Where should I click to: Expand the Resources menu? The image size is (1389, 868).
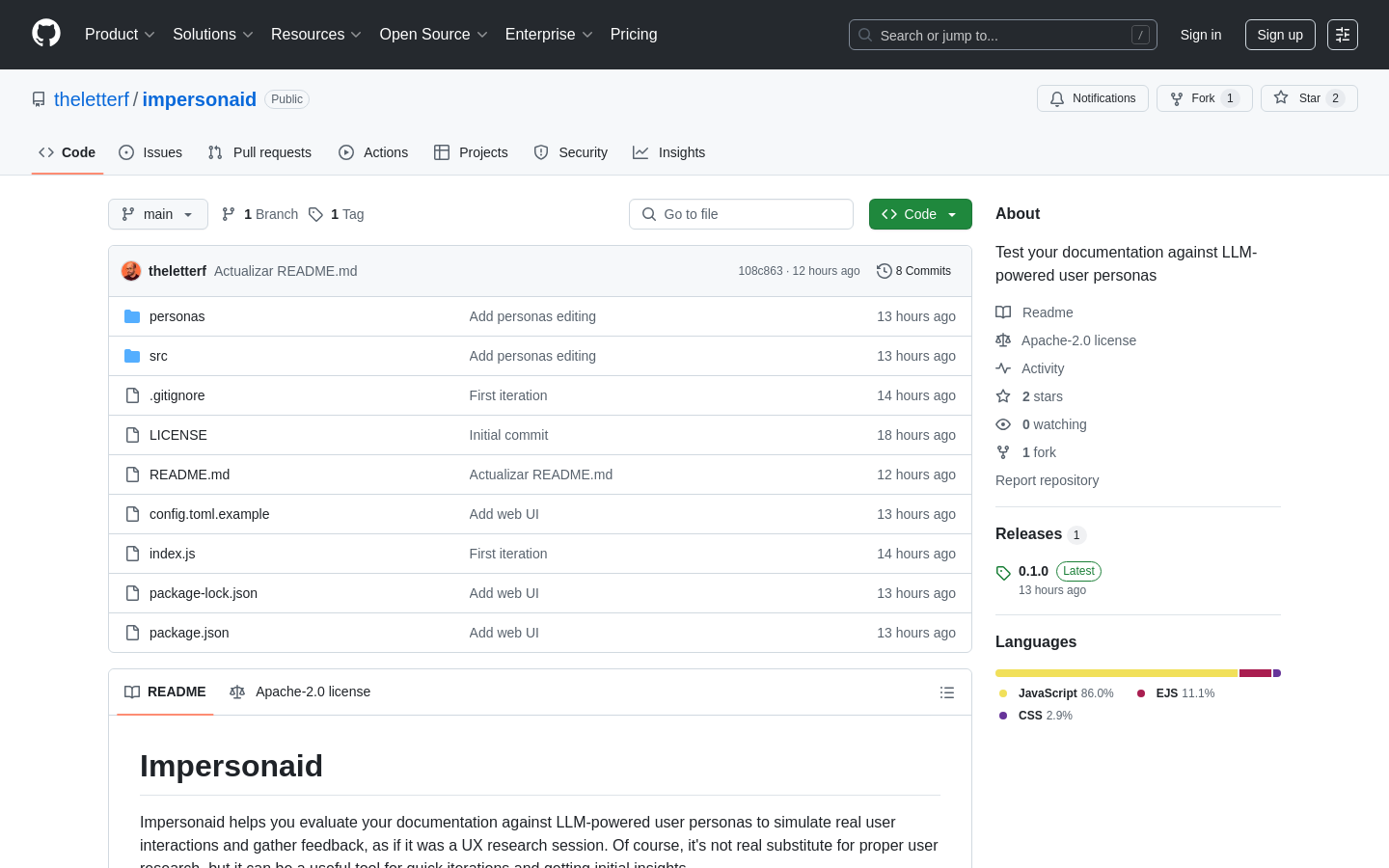tap(315, 35)
